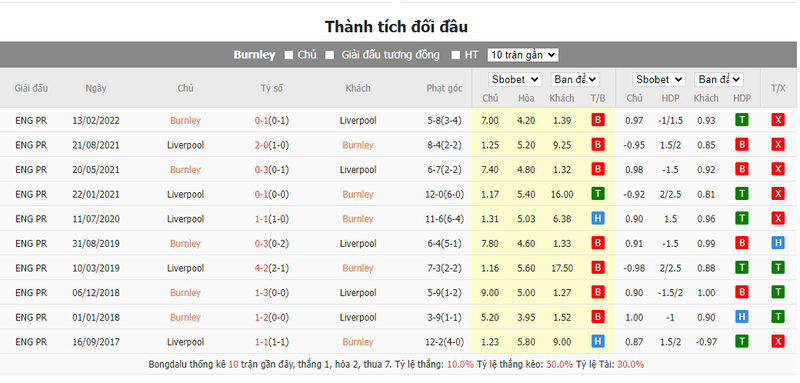This screenshot has height=383, width=800.
Task: Click green T over/under badge for 10/03/2019 row
Action: click(778, 268)
